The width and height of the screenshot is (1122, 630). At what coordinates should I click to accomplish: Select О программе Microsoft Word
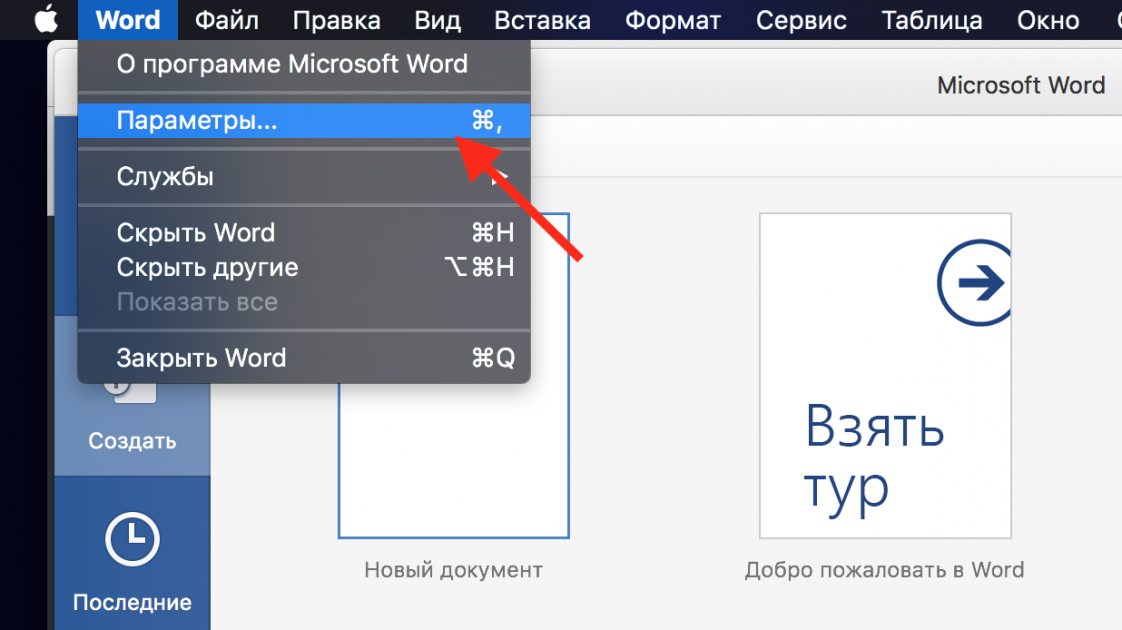(292, 65)
